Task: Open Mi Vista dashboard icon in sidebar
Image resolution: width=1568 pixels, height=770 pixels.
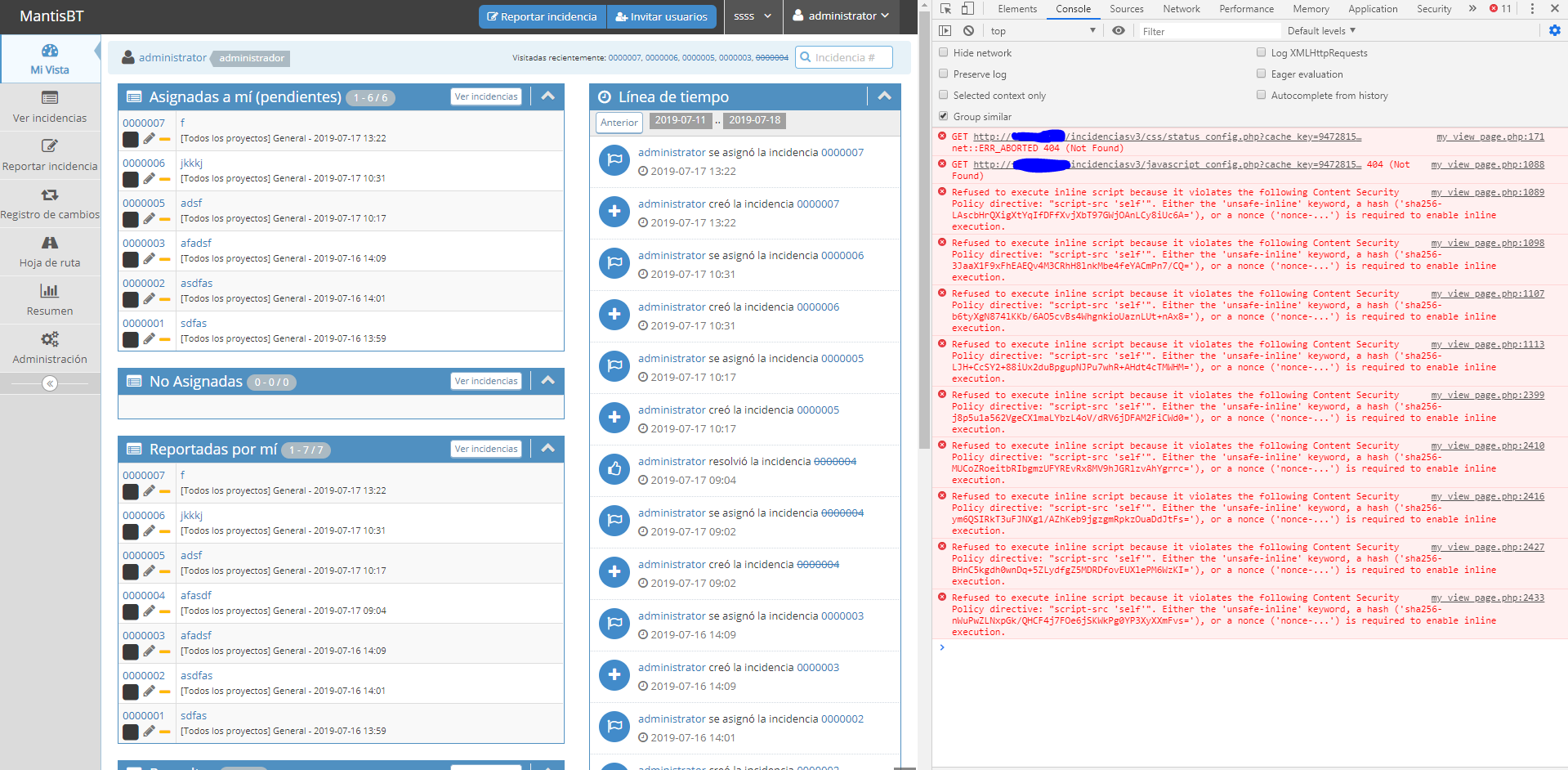Action: coord(50,51)
